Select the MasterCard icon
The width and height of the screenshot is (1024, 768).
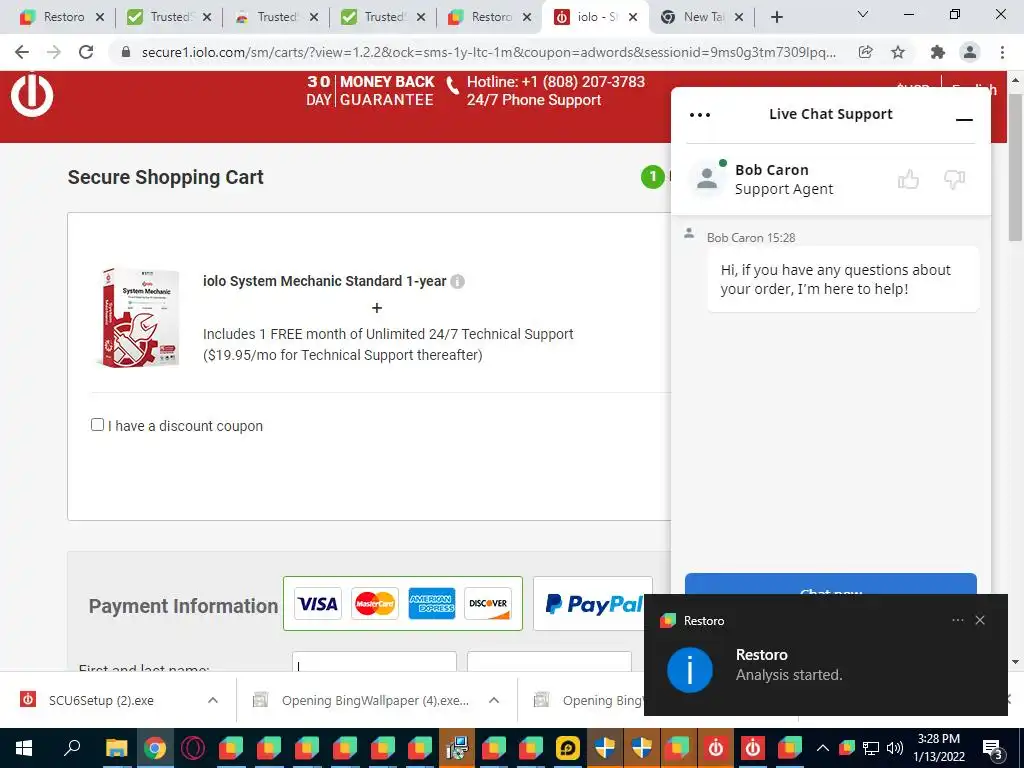click(x=375, y=603)
